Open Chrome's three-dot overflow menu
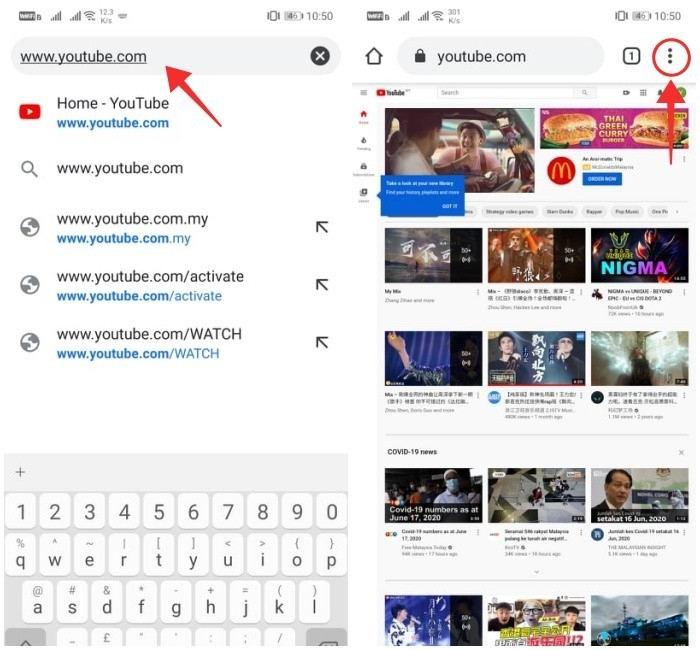The width and height of the screenshot is (700, 650). coord(669,57)
